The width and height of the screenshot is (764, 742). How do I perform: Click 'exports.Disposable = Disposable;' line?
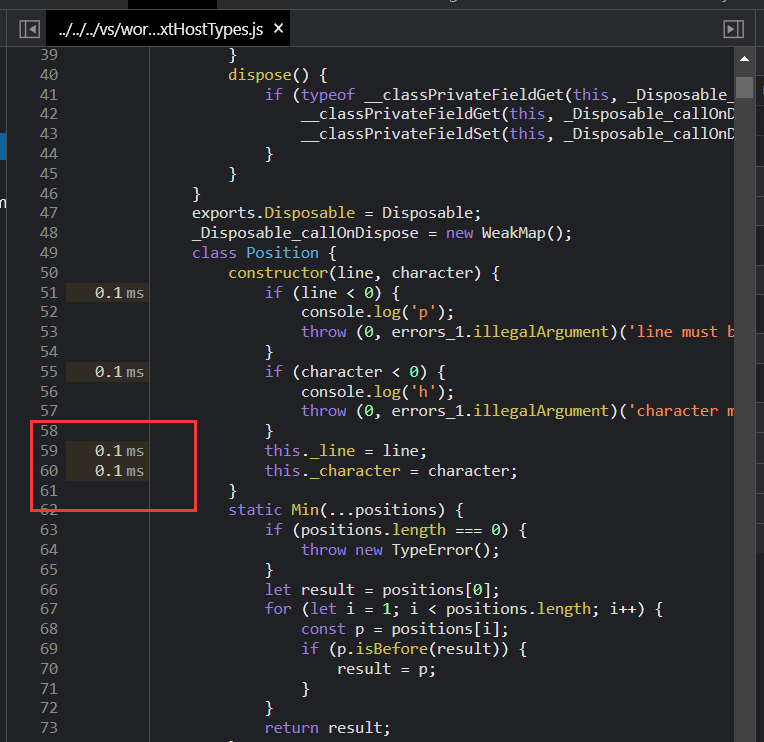pyautogui.click(x=336, y=213)
